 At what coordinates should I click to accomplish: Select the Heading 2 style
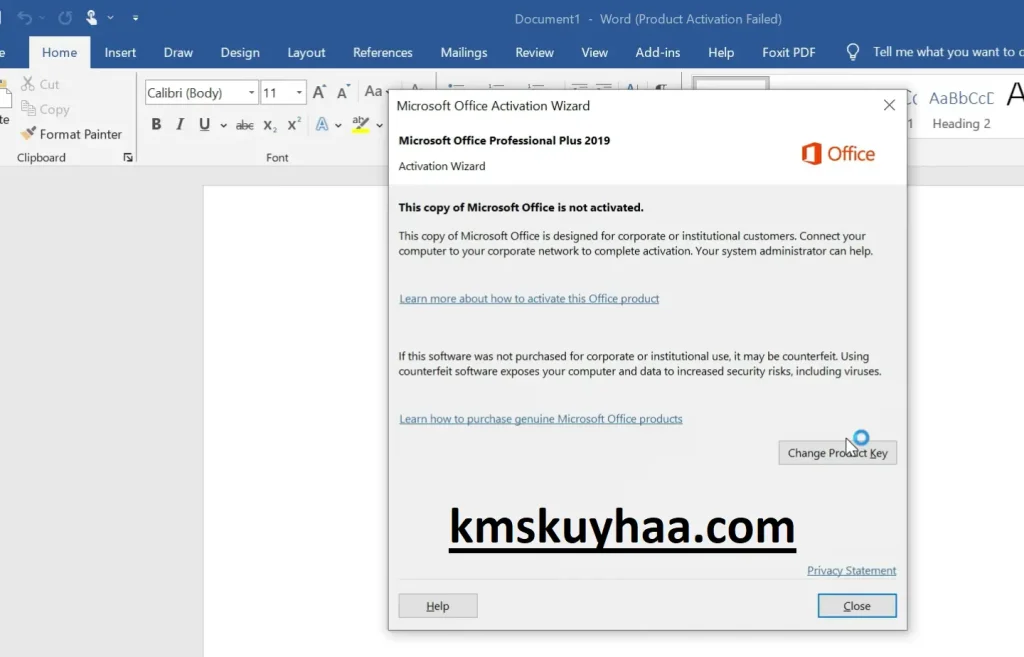[x=961, y=107]
